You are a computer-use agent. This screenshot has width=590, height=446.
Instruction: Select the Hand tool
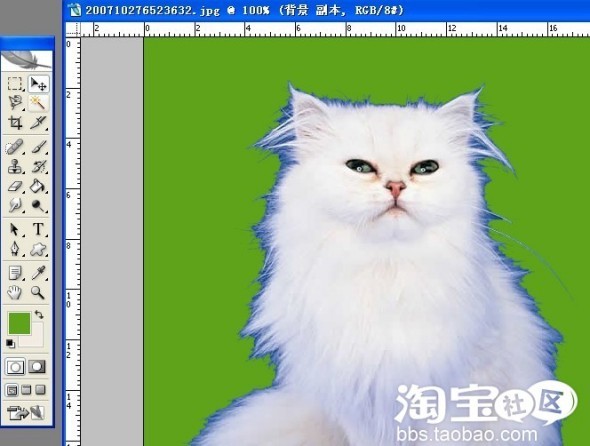tap(15, 292)
